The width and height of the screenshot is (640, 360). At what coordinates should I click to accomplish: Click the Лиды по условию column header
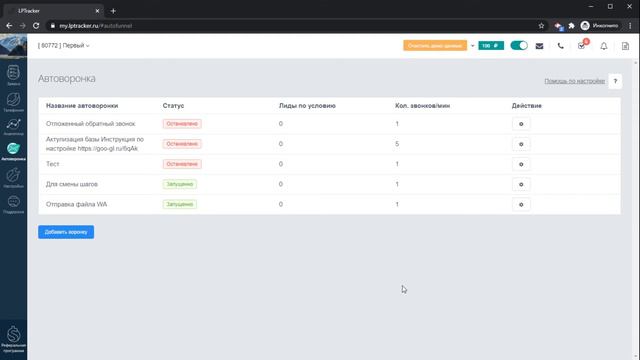point(307,106)
